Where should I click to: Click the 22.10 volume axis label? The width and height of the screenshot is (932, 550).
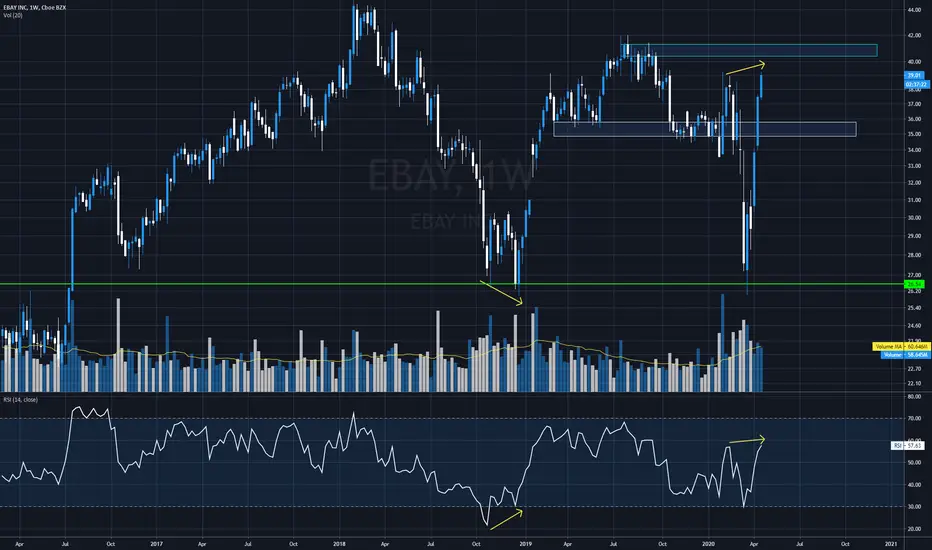click(914, 384)
